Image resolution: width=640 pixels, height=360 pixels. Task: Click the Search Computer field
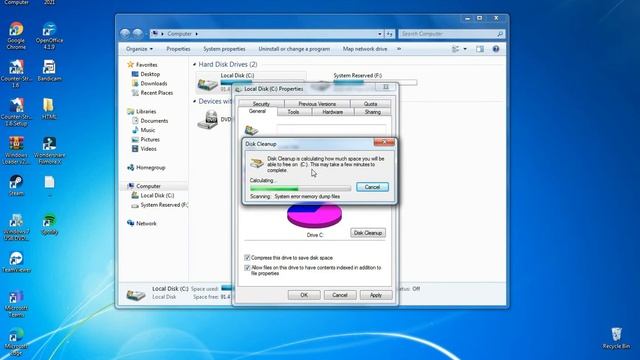[452, 34]
